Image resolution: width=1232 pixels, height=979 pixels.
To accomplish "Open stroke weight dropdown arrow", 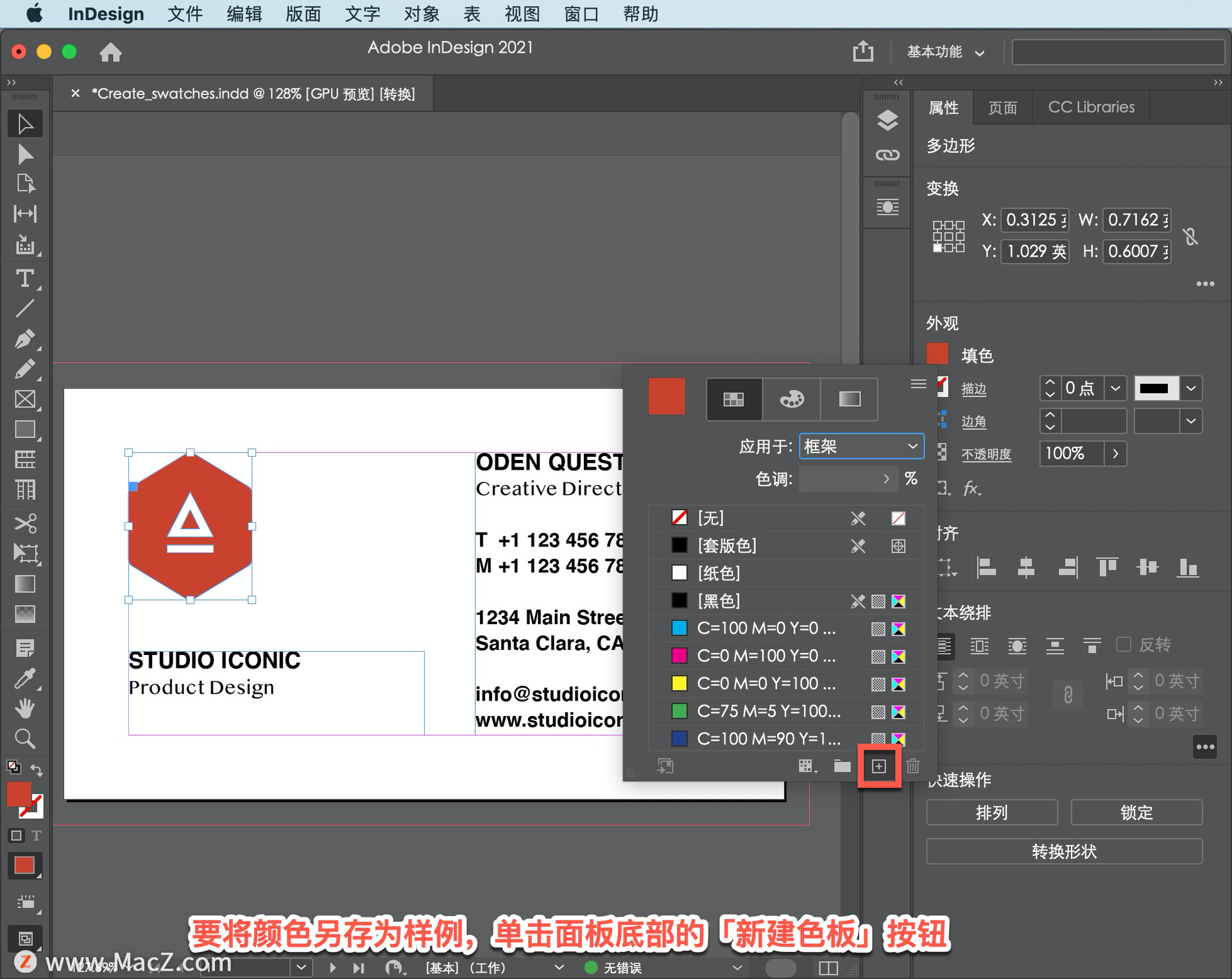I will click(x=1115, y=388).
